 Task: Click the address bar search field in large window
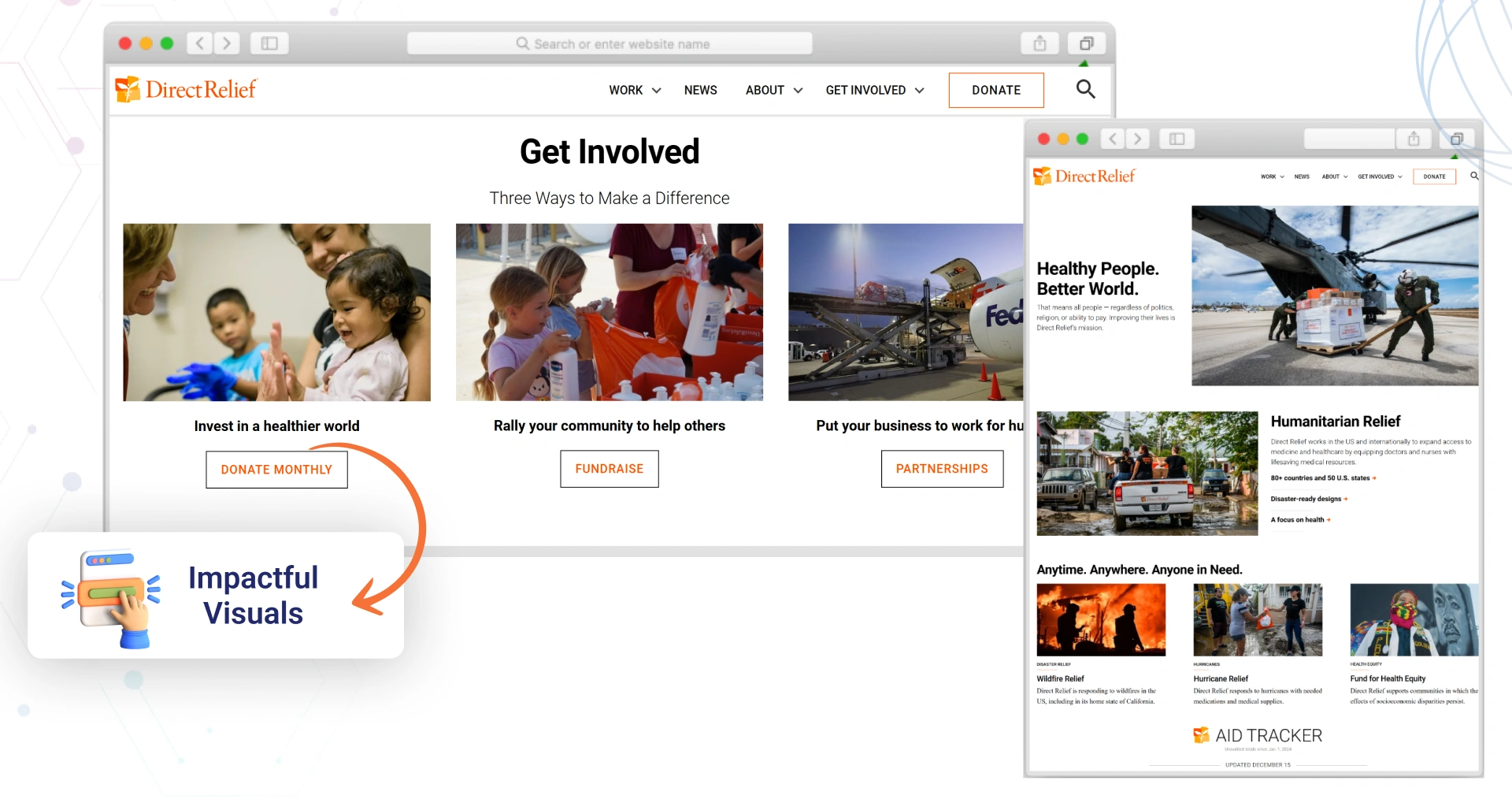610,43
